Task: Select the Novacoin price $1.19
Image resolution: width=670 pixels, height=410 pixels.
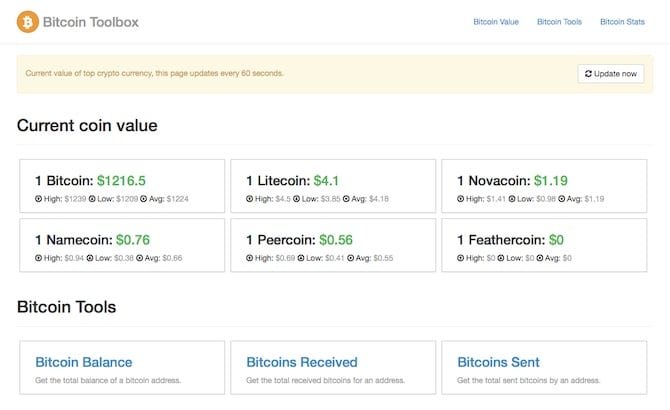Action: tap(551, 181)
